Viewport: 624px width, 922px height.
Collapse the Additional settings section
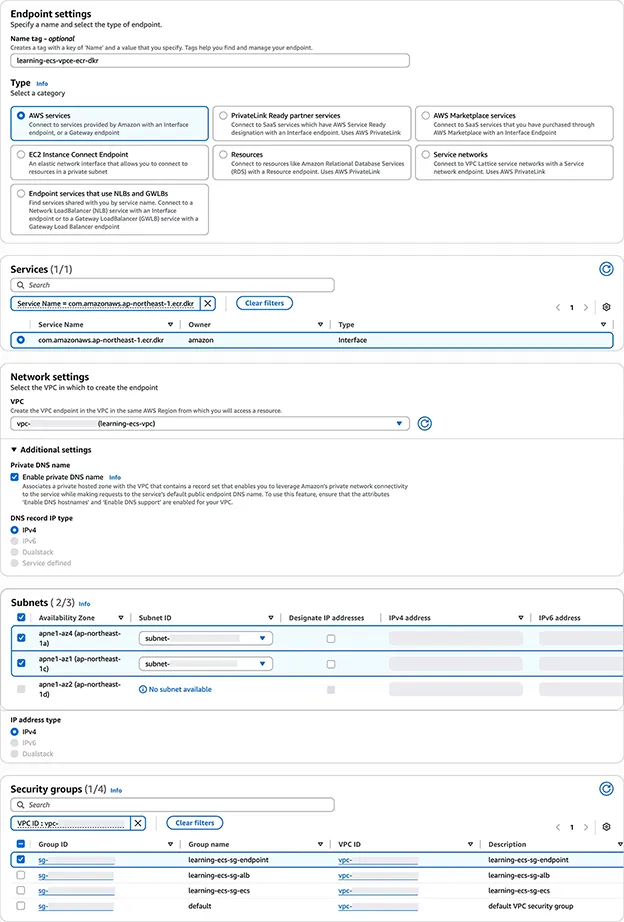tap(51, 450)
